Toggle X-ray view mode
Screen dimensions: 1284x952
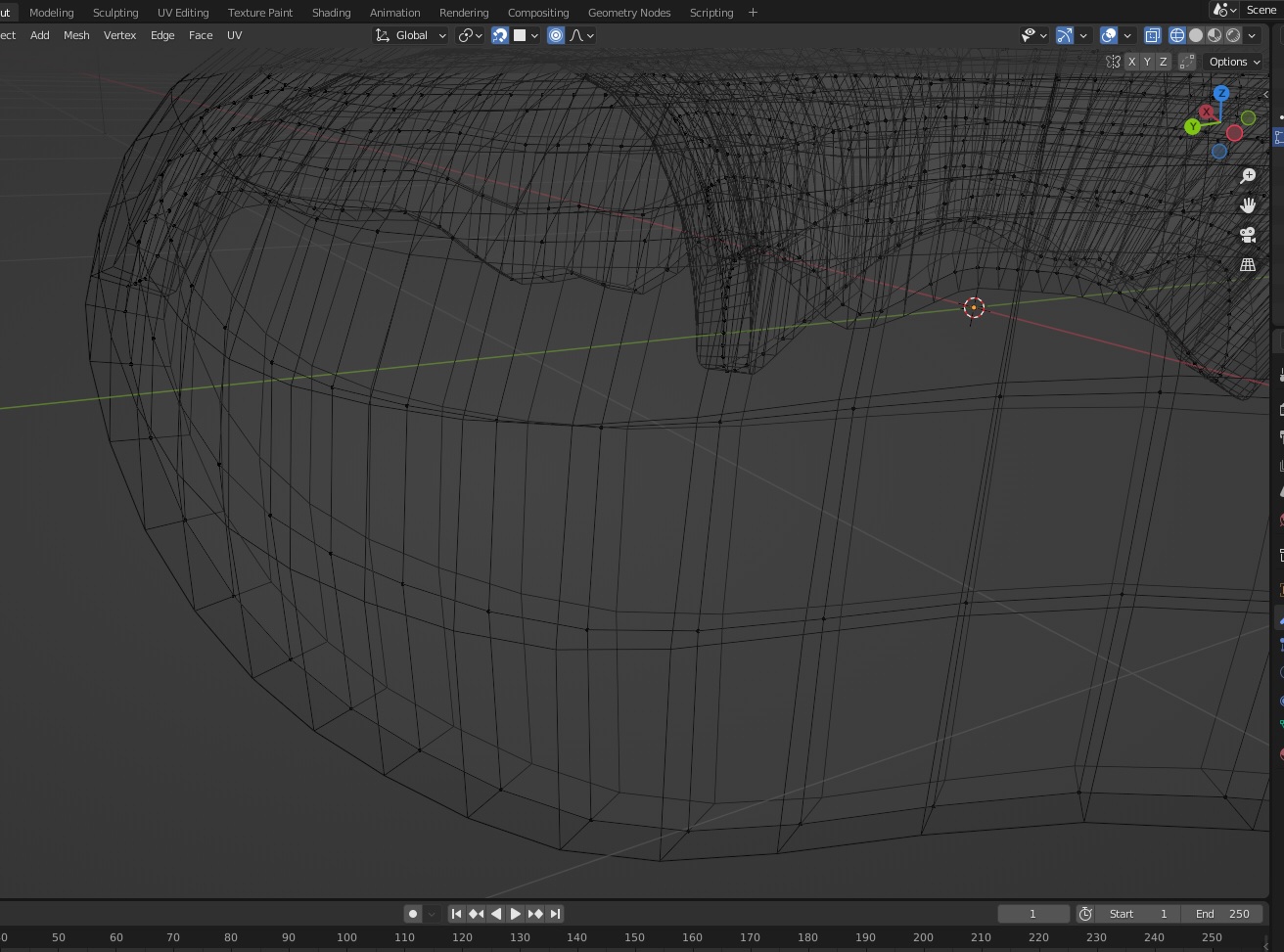coord(1152,35)
